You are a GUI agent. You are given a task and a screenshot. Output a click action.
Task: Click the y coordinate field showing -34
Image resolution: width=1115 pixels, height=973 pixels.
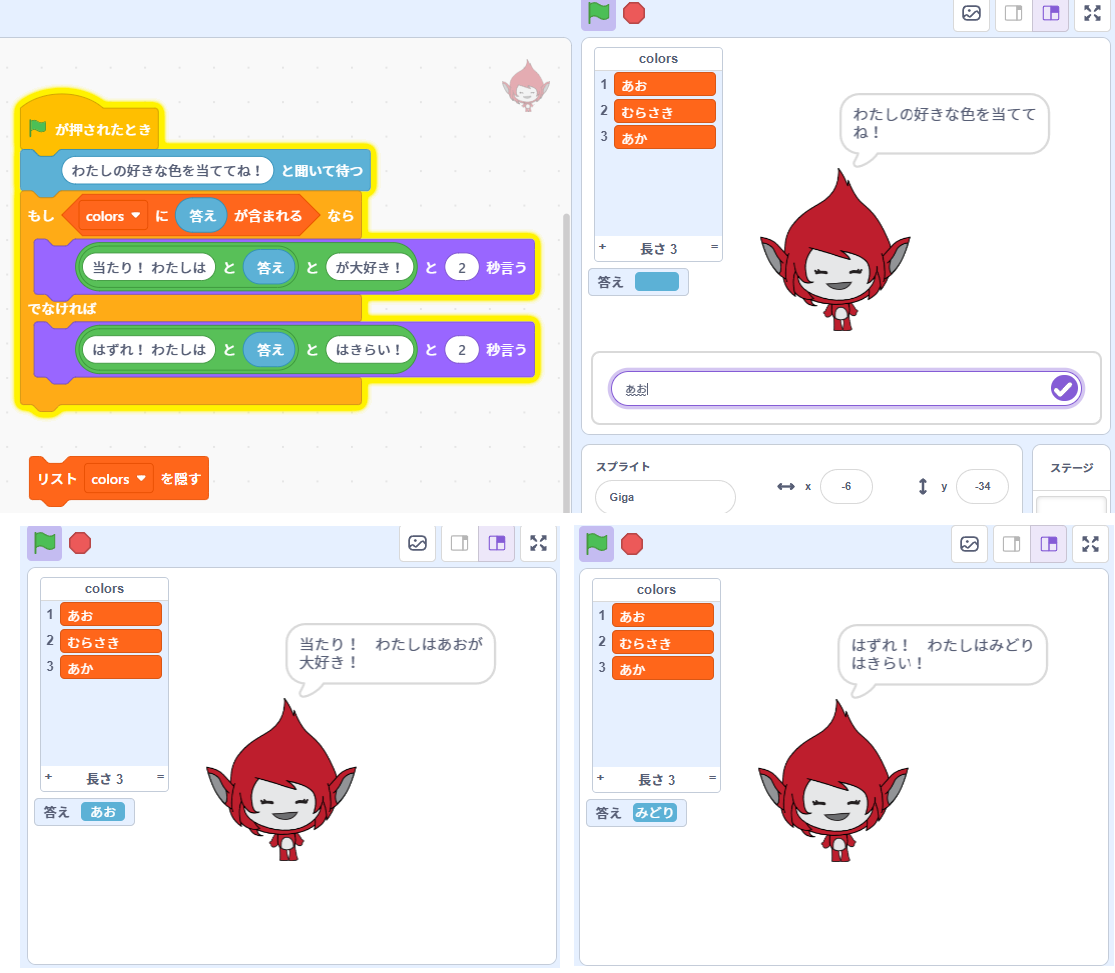982,486
